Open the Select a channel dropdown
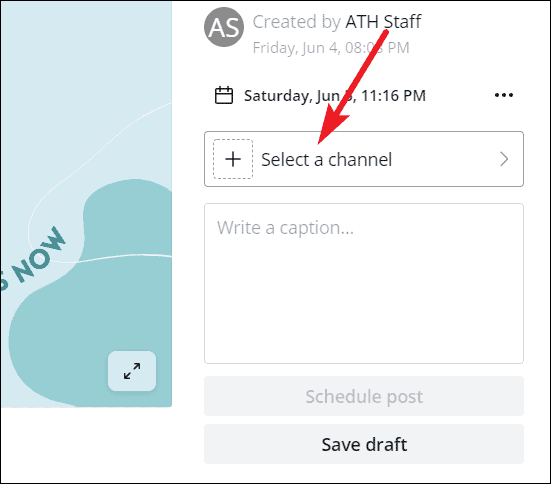Screen dimensions: 551x484 pyautogui.click(x=364, y=159)
